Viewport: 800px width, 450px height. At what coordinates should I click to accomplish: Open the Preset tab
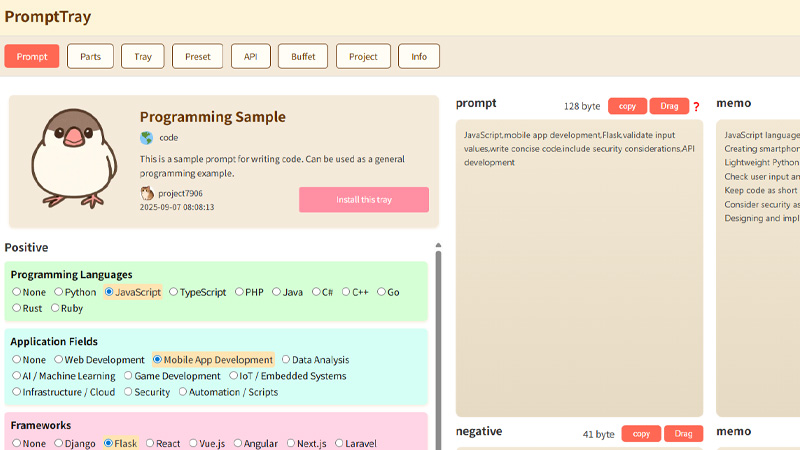(197, 57)
